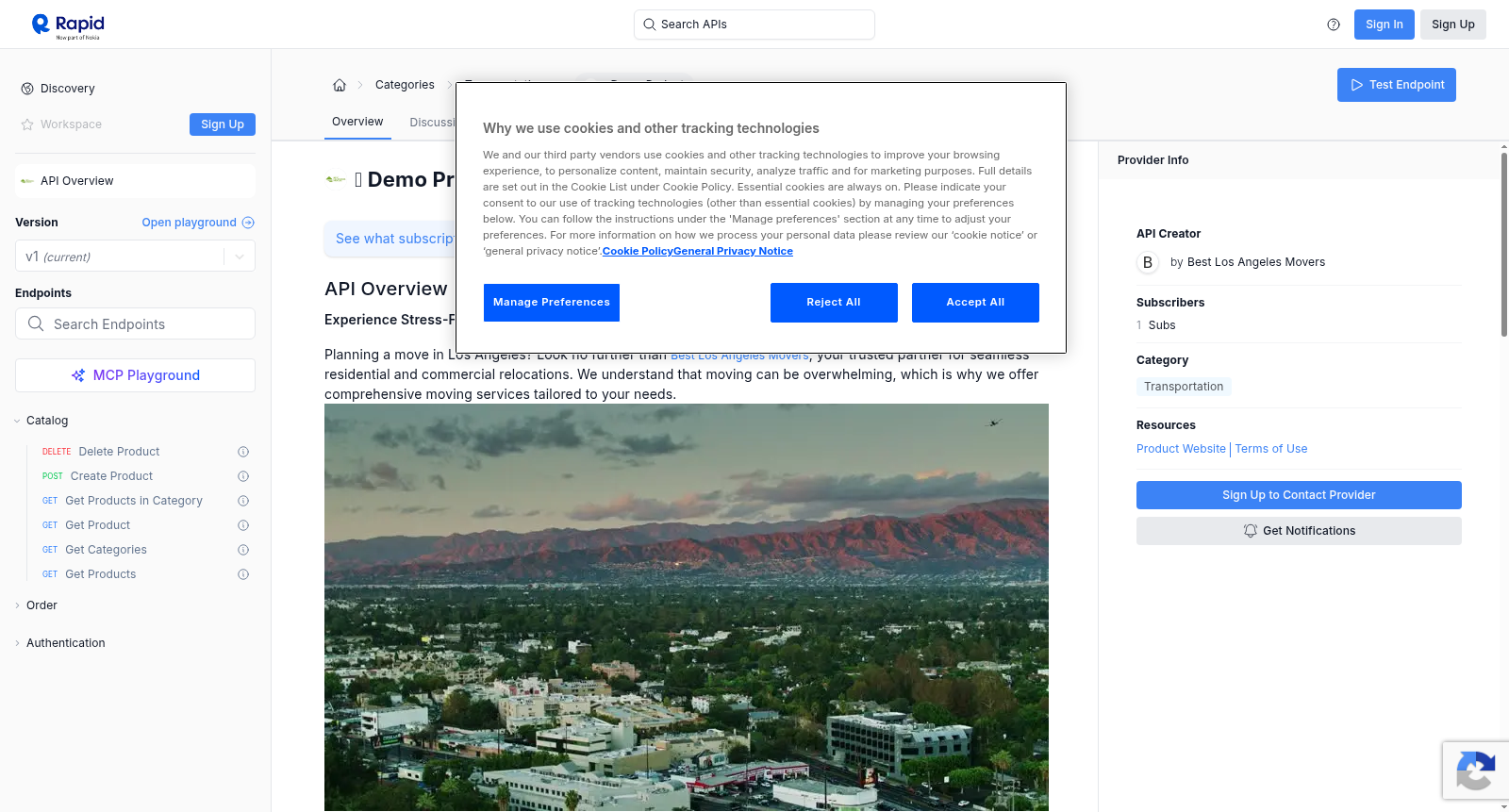1509x812 pixels.
Task: Click Sign Up to Contact Provider
Action: tap(1299, 495)
